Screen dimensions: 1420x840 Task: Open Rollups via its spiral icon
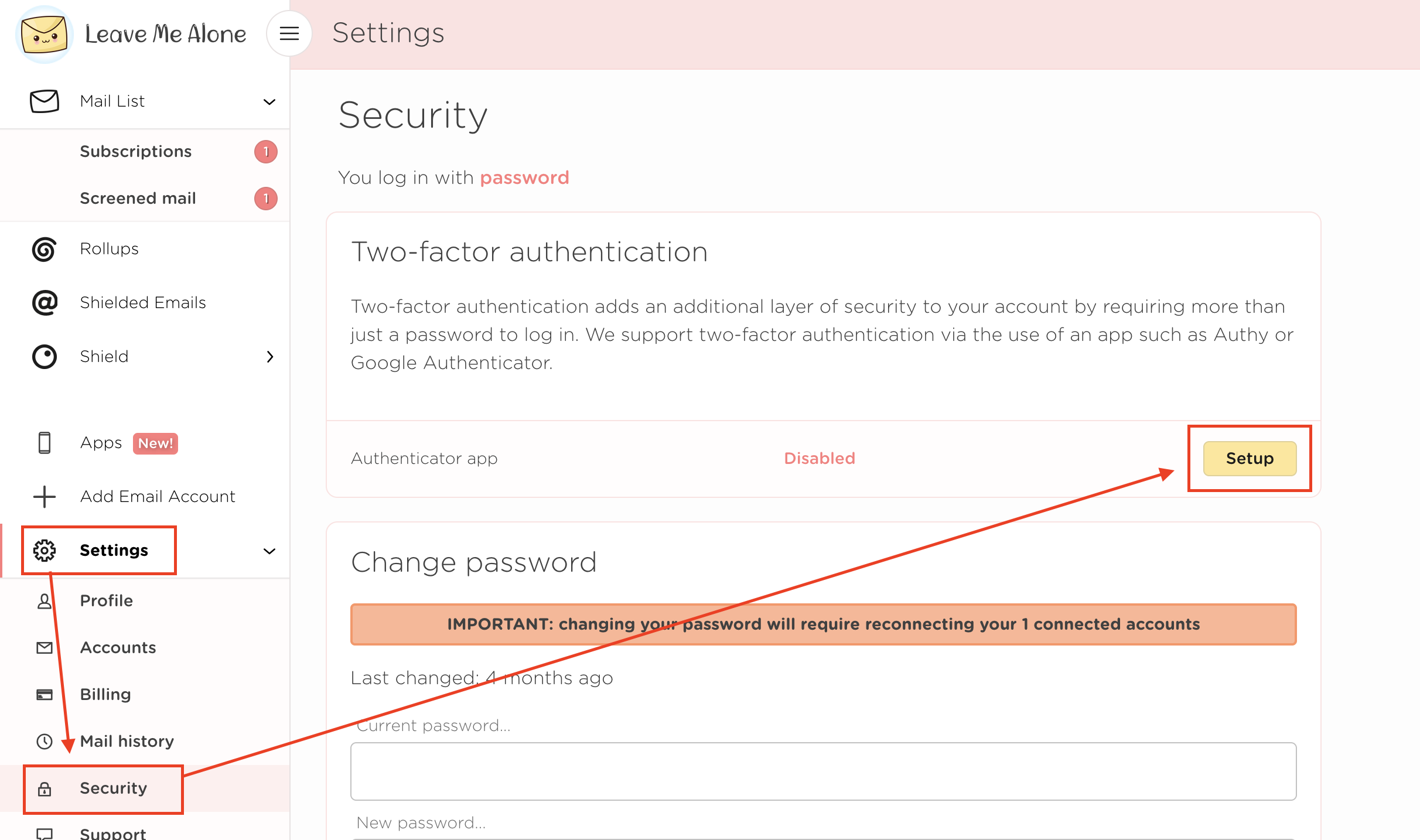45,249
